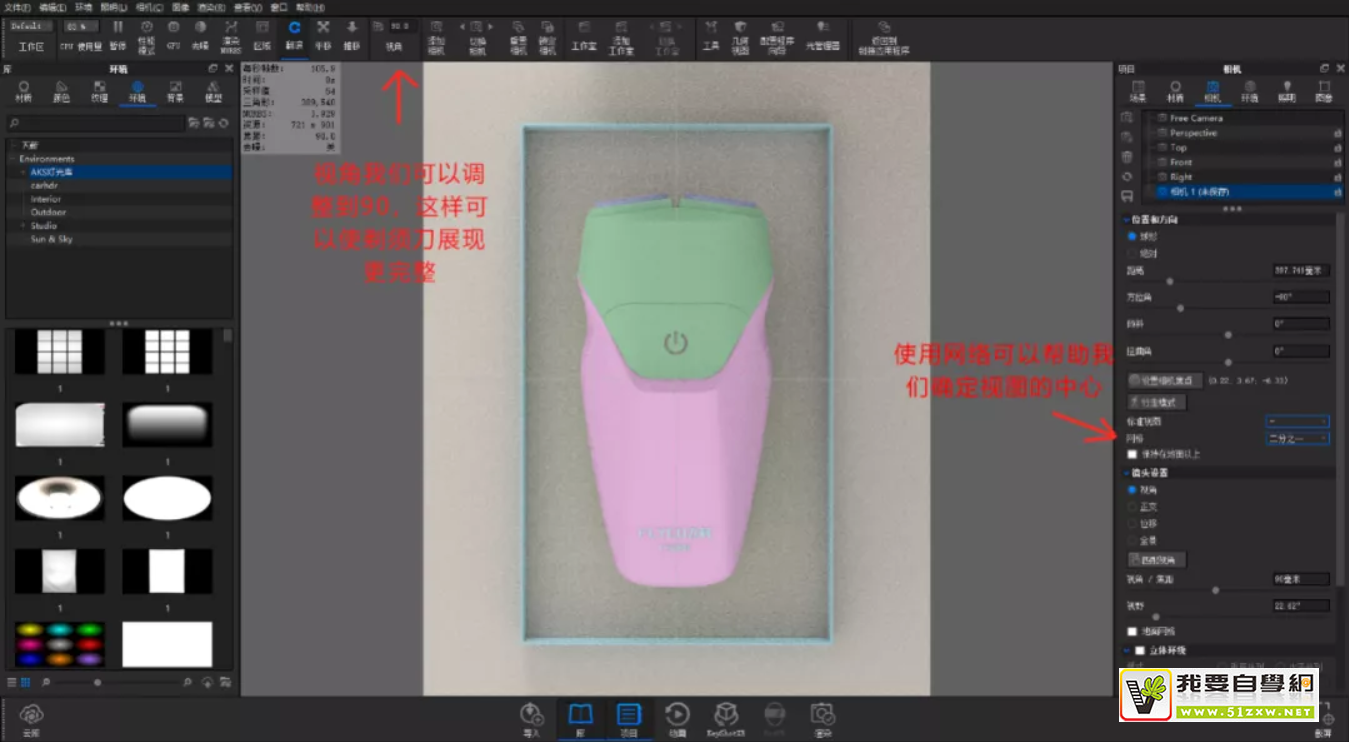Select the 球形 radio button

click(1131, 236)
